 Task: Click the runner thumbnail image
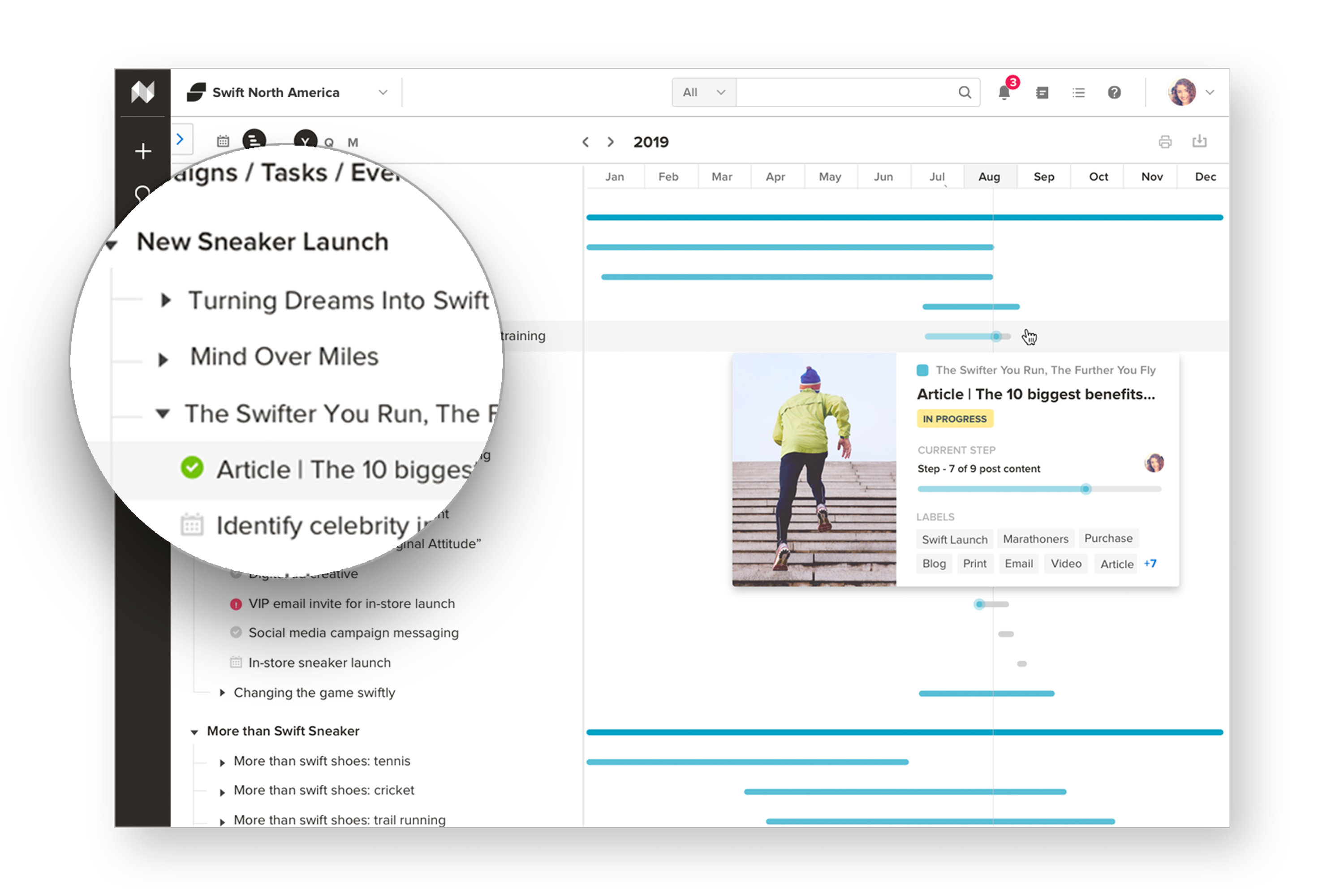pyautogui.click(x=814, y=470)
